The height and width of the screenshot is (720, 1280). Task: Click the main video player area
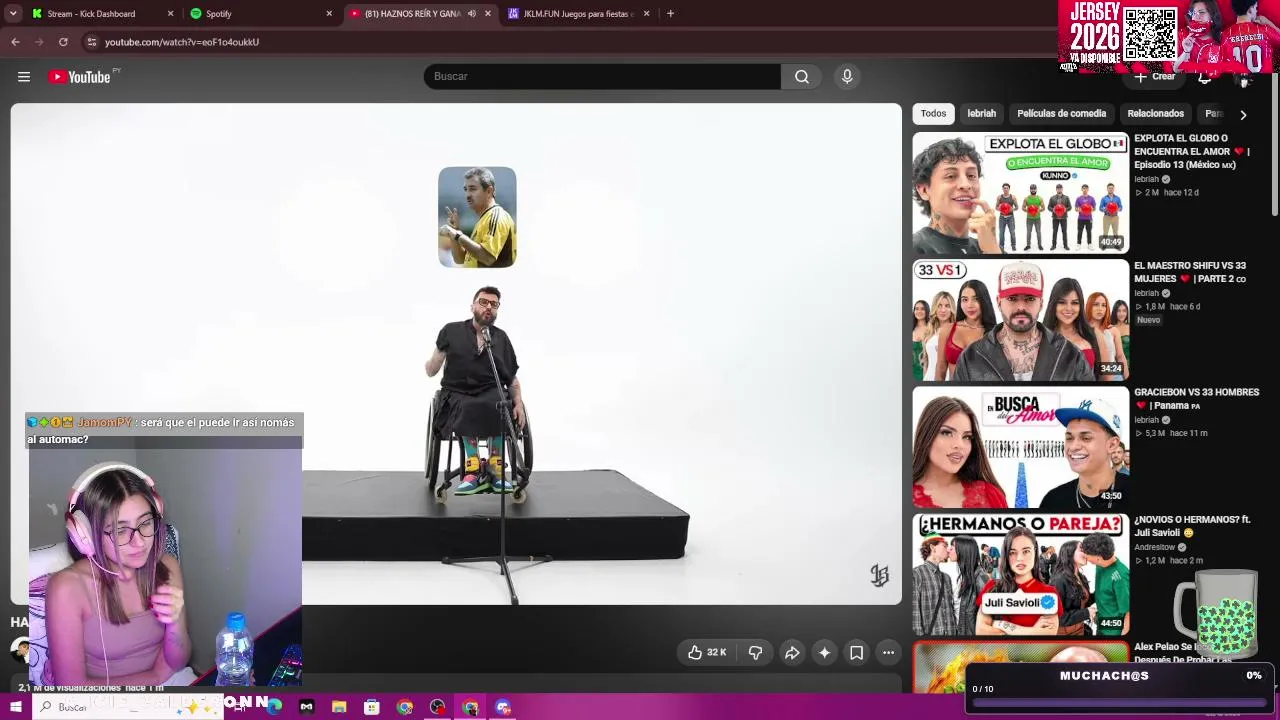point(456,354)
